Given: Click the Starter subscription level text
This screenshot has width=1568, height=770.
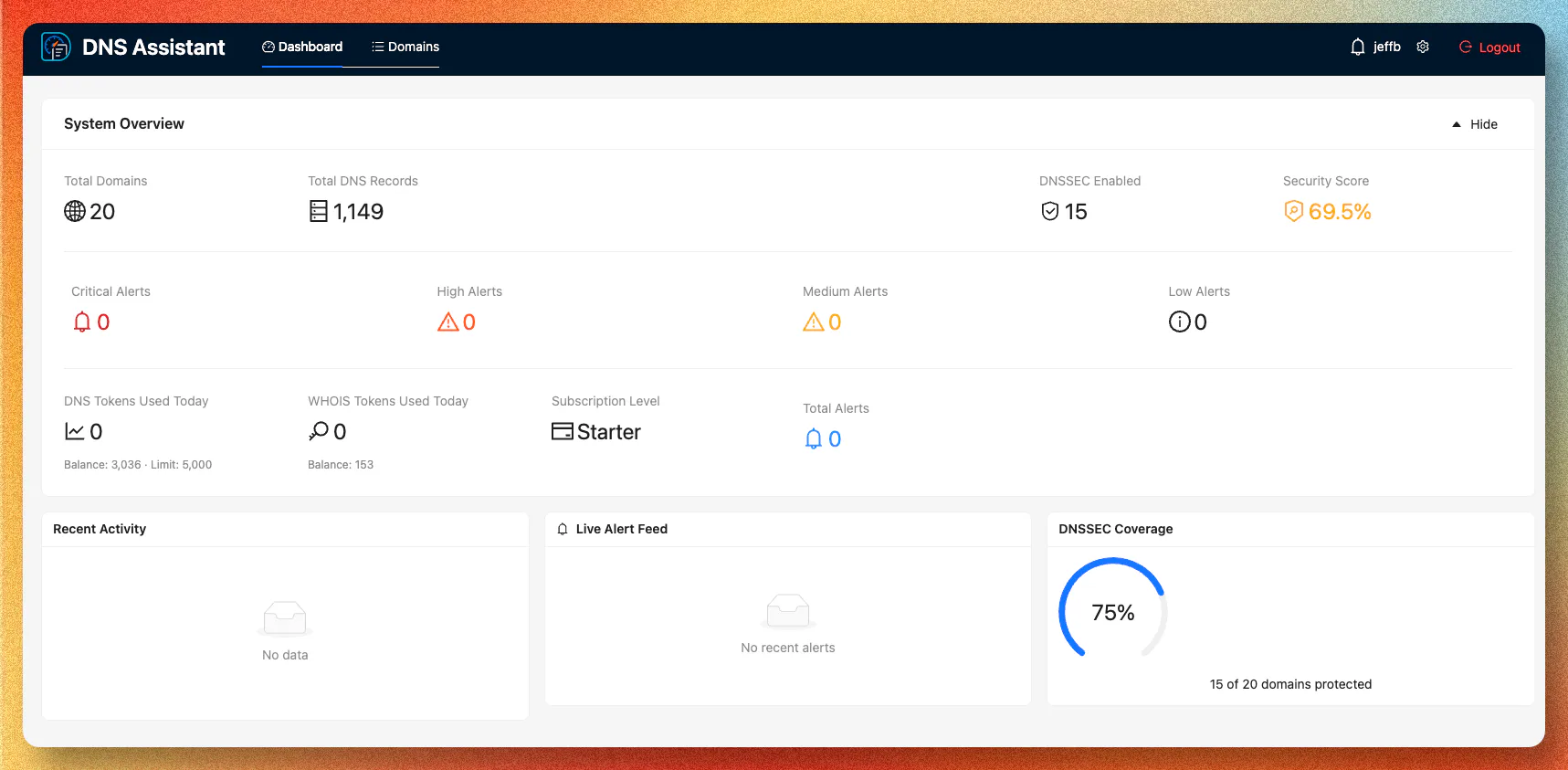Looking at the screenshot, I should tap(609, 431).
